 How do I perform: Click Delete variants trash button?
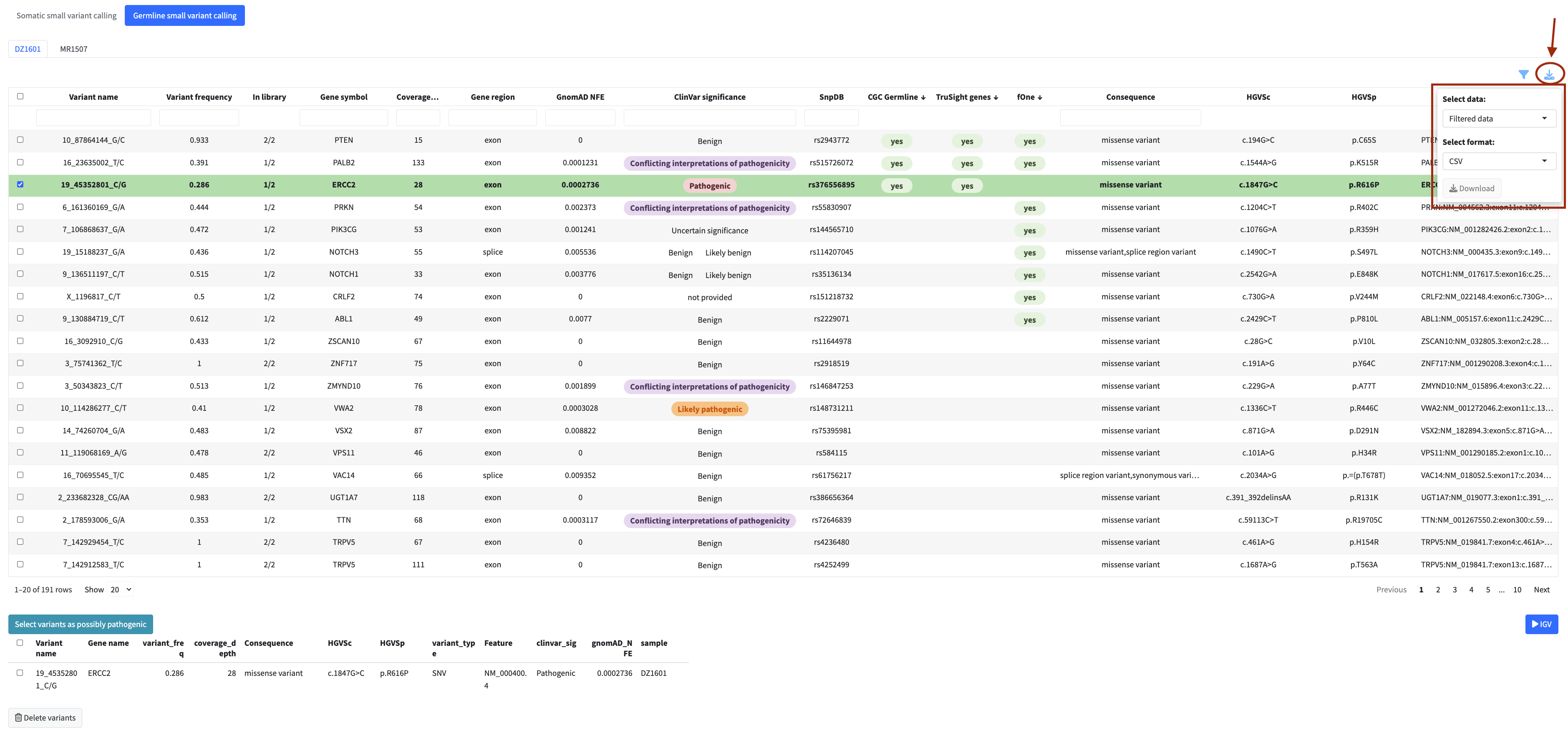(45, 718)
